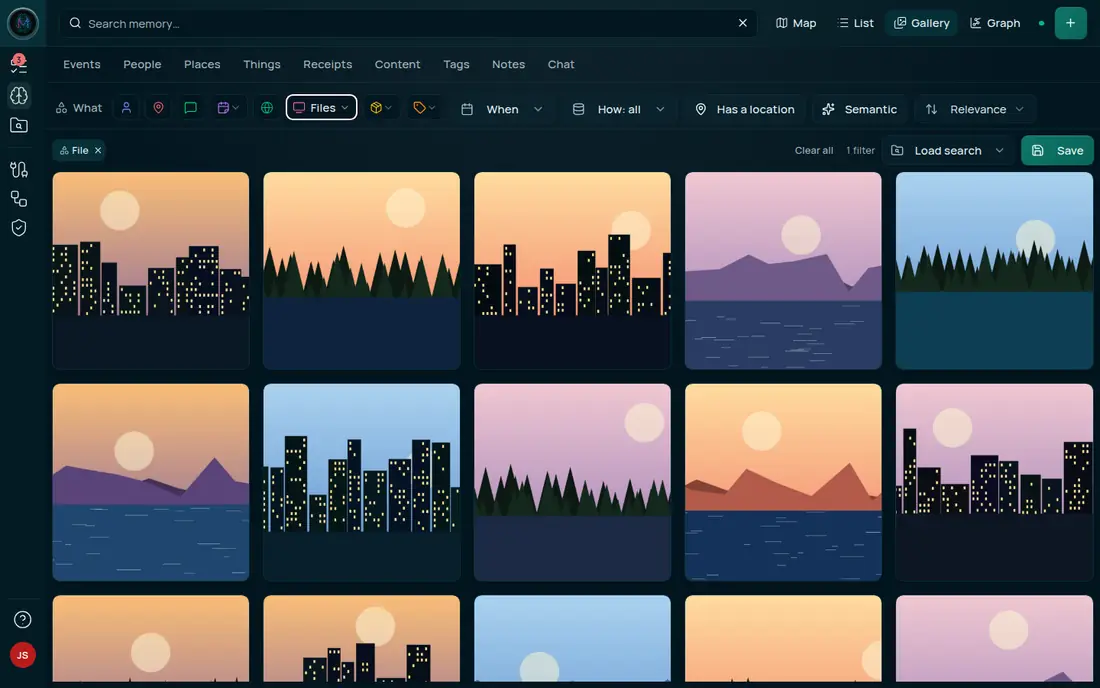Toggle Semantic search mode
This screenshot has height=688, width=1100.
tap(860, 109)
